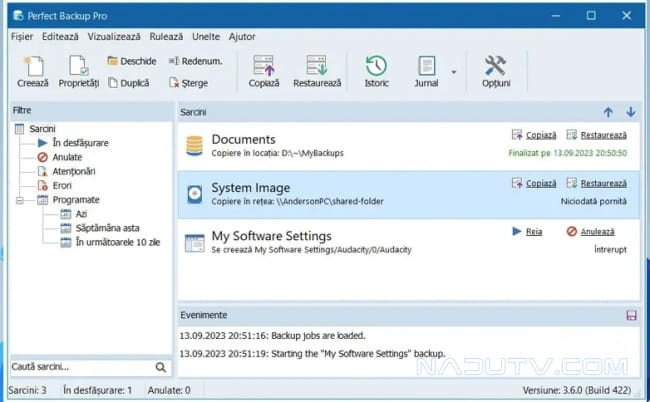
Task: Click the Starting My Software Settings event
Action: [312, 354]
